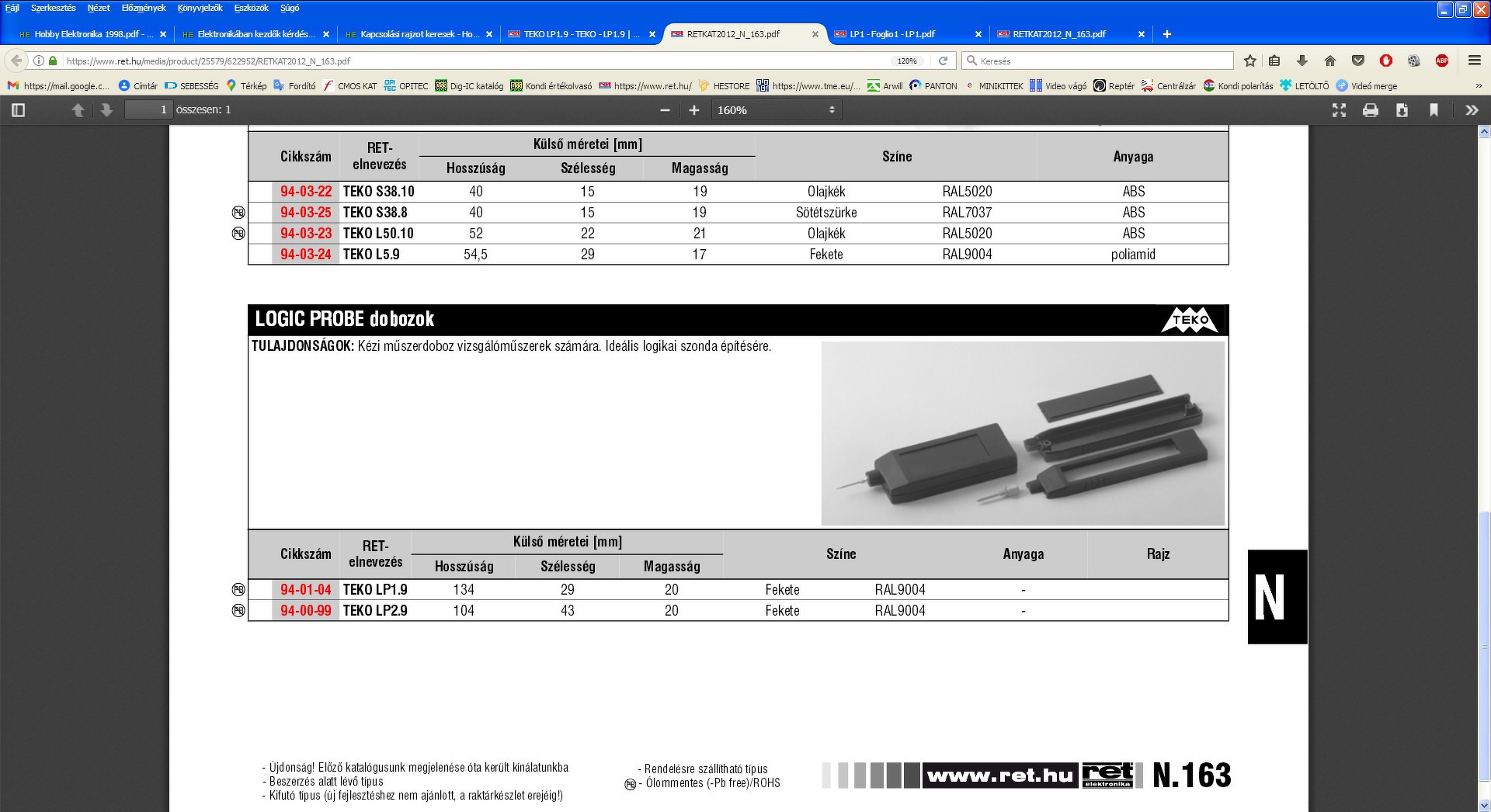Switch PDF to presentation mode

click(1339, 110)
